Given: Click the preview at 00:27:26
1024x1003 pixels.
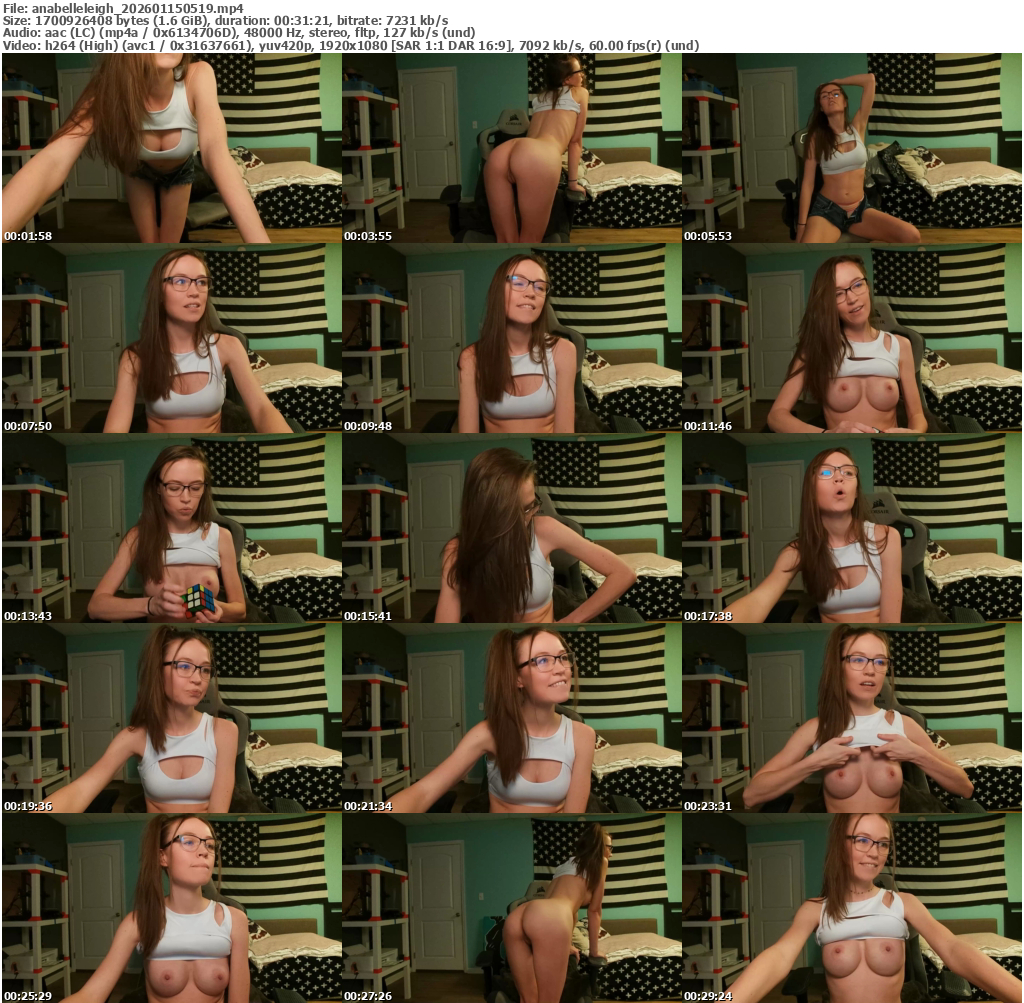Looking at the screenshot, I should [x=511, y=908].
